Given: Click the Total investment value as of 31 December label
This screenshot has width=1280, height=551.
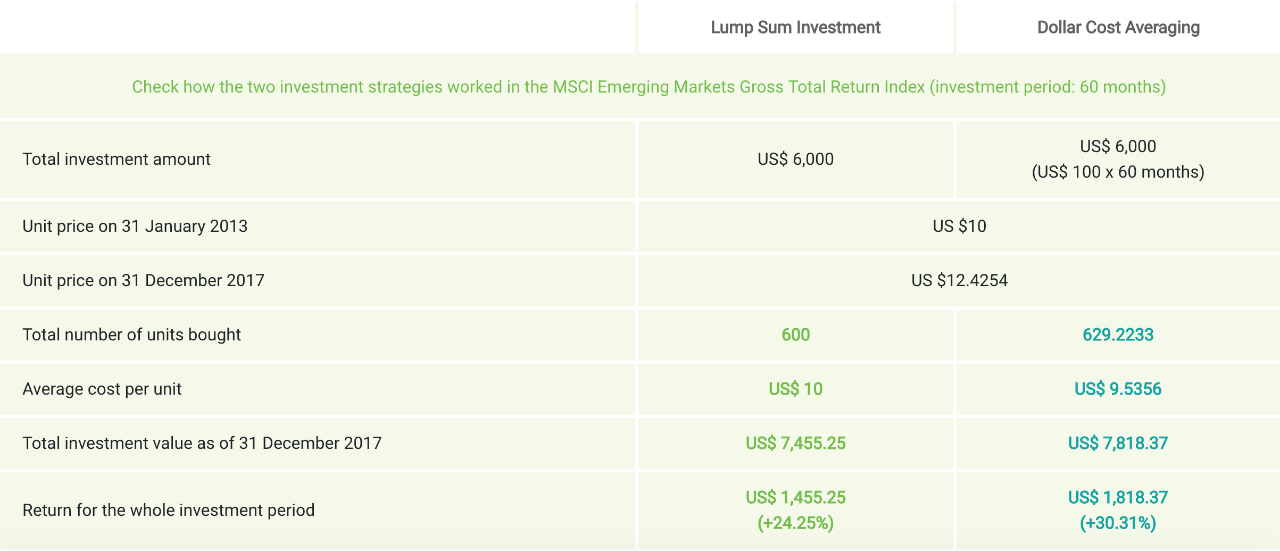Looking at the screenshot, I should pos(202,443).
